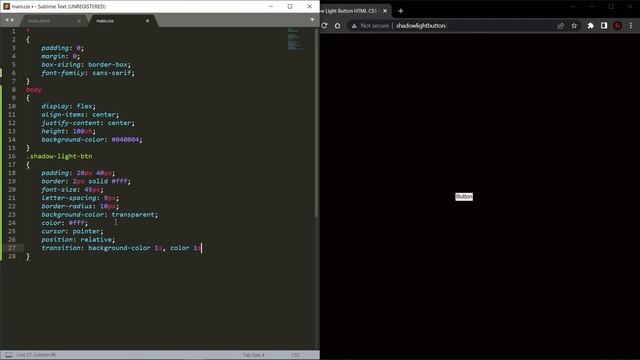
Task: Close the Light Button HTML CSS tab
Action: click(x=385, y=11)
